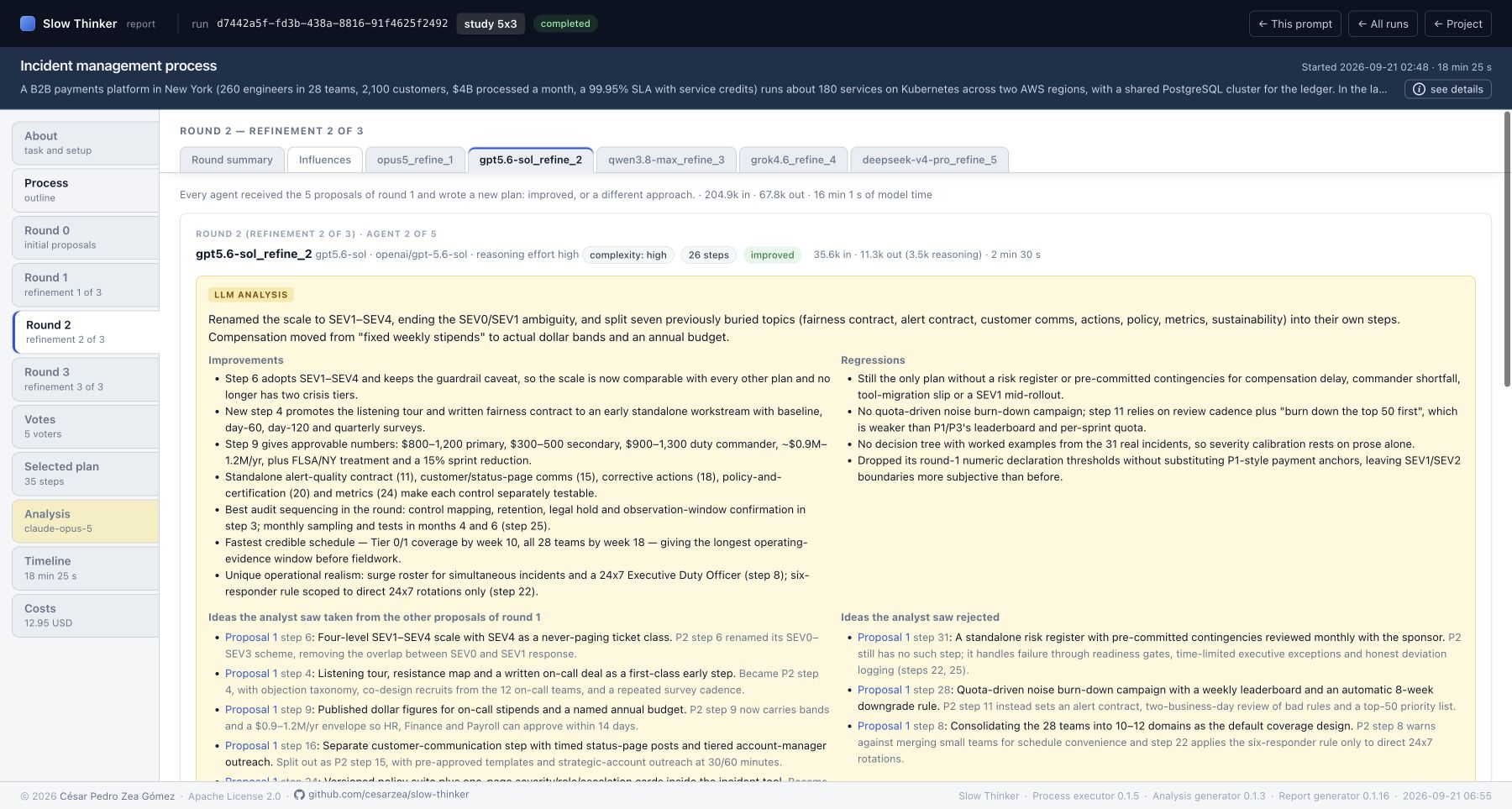Click the info icon in see details

(x=1419, y=89)
